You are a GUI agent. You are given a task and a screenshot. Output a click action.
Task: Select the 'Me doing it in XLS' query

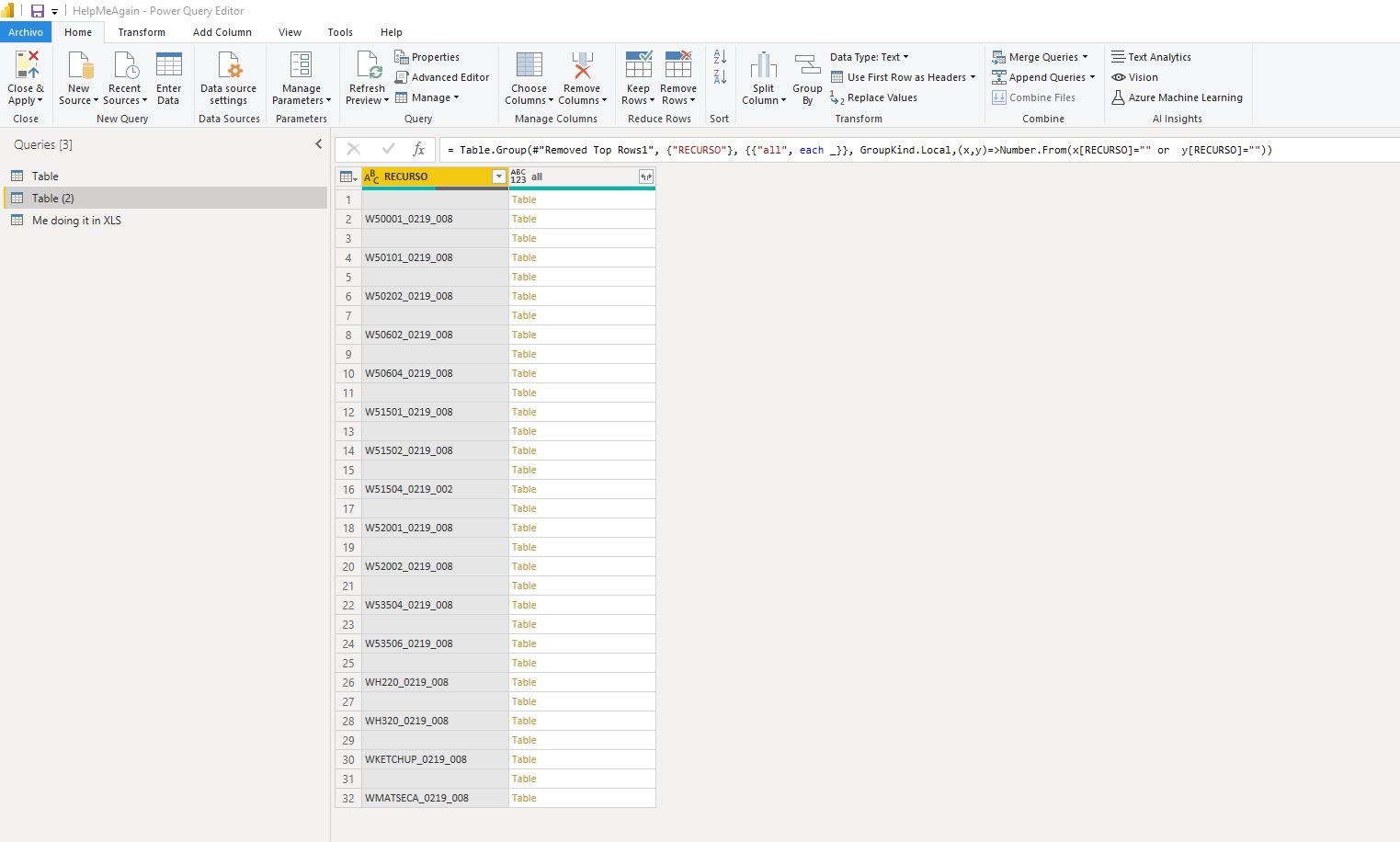[76, 221]
